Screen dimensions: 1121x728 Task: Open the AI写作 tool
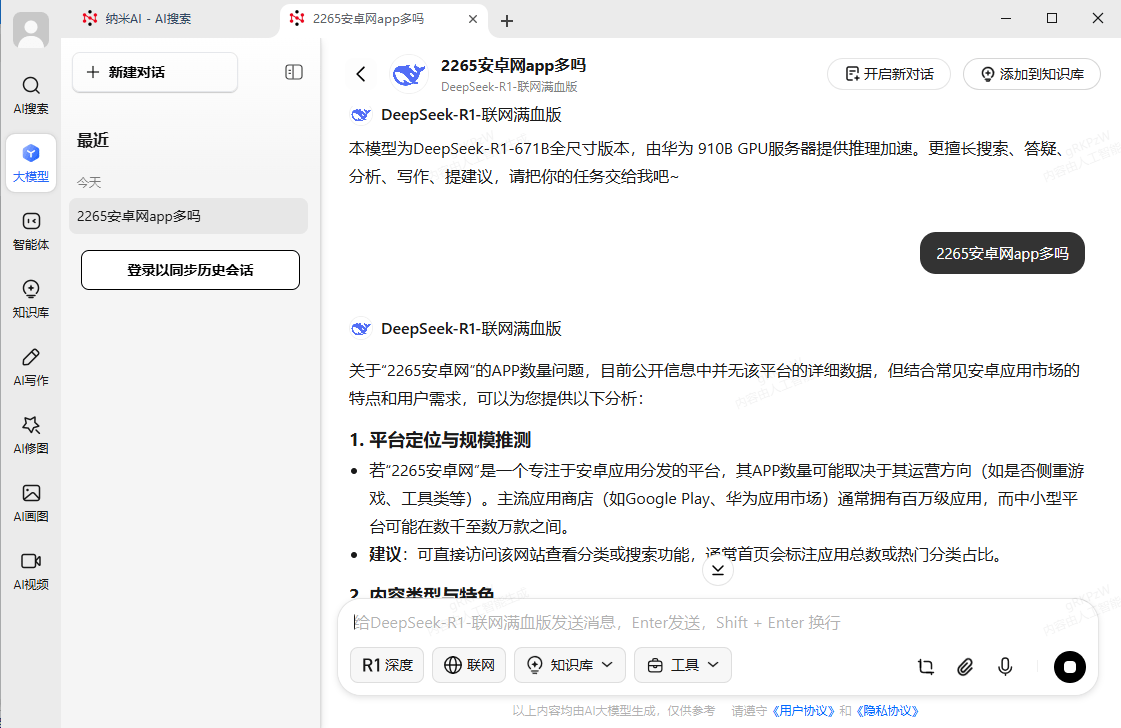(30, 366)
